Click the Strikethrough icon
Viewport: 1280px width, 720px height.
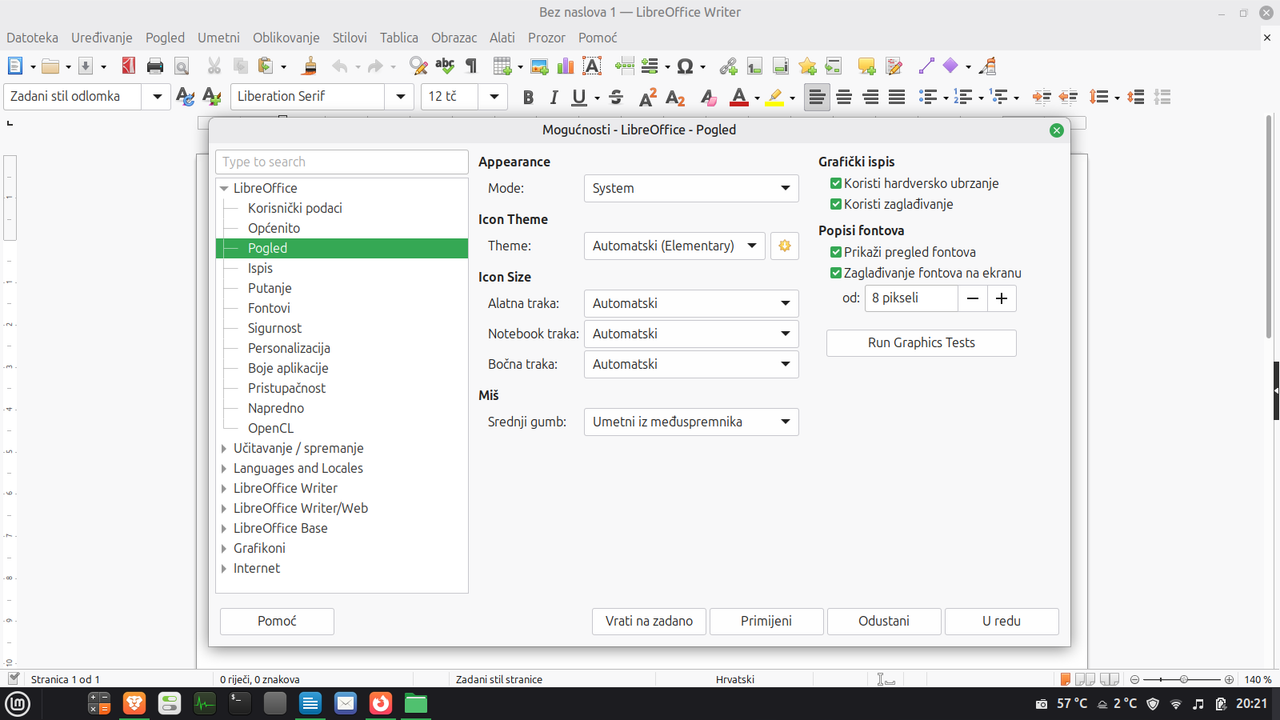[x=616, y=97]
